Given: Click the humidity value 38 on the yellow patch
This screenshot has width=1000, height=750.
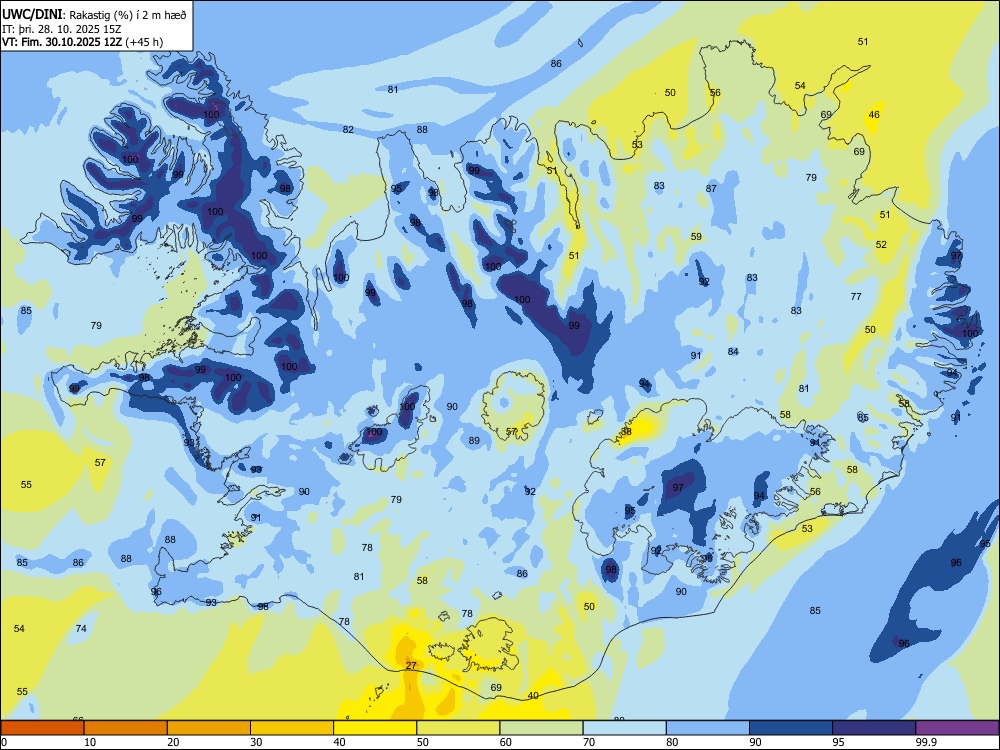Looking at the screenshot, I should [x=626, y=432].
